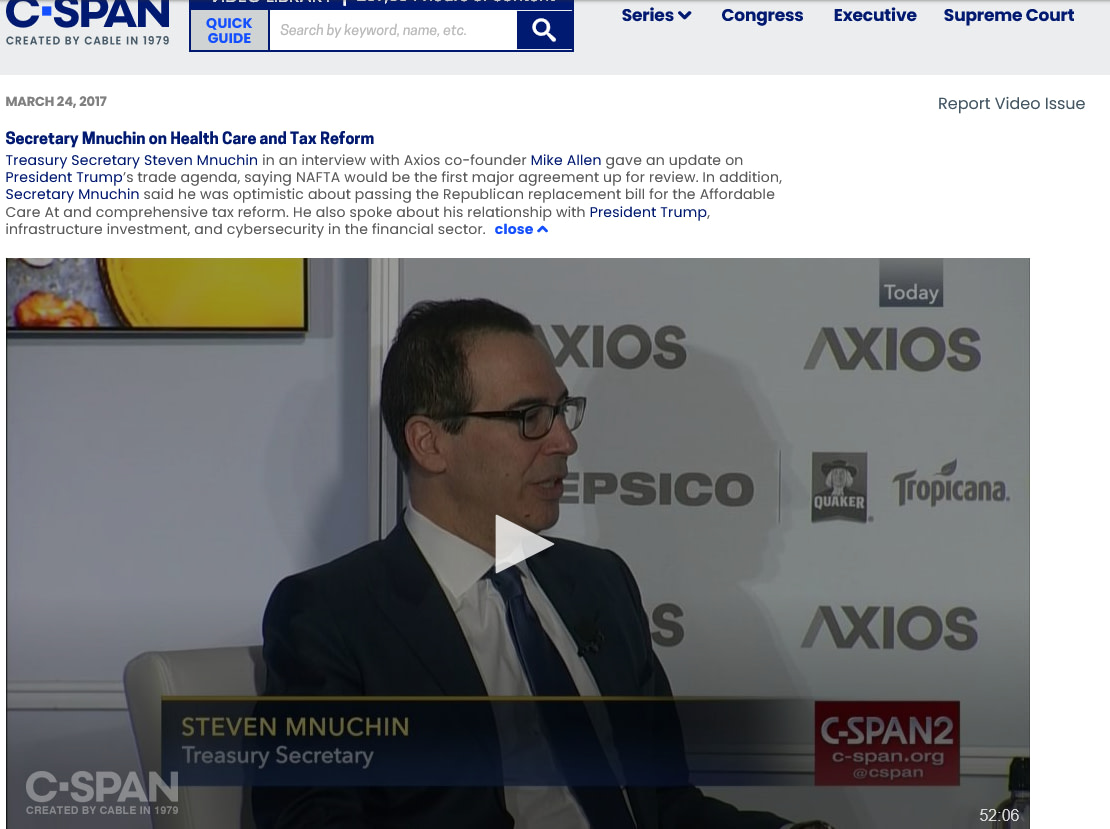The image size is (1110, 829).
Task: Follow the President Trump link after 'relationship with'
Action: pos(648,212)
